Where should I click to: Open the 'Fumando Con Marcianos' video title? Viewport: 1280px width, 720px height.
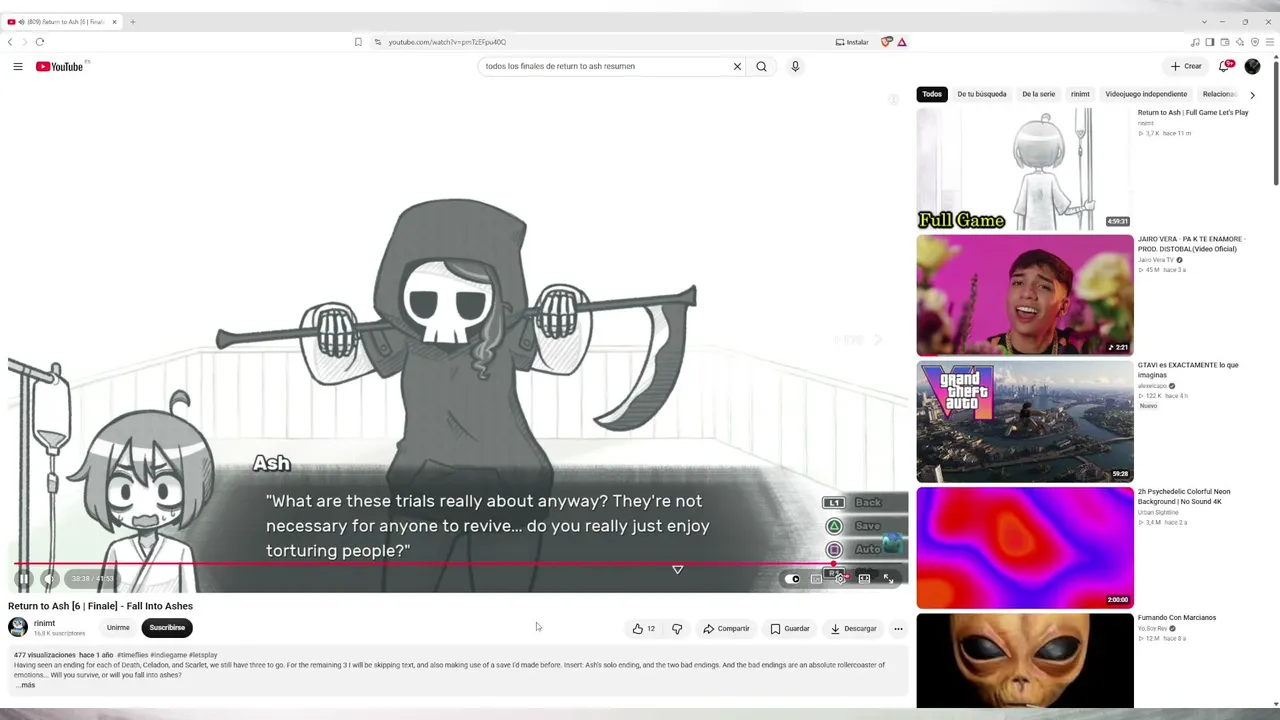1177,618
